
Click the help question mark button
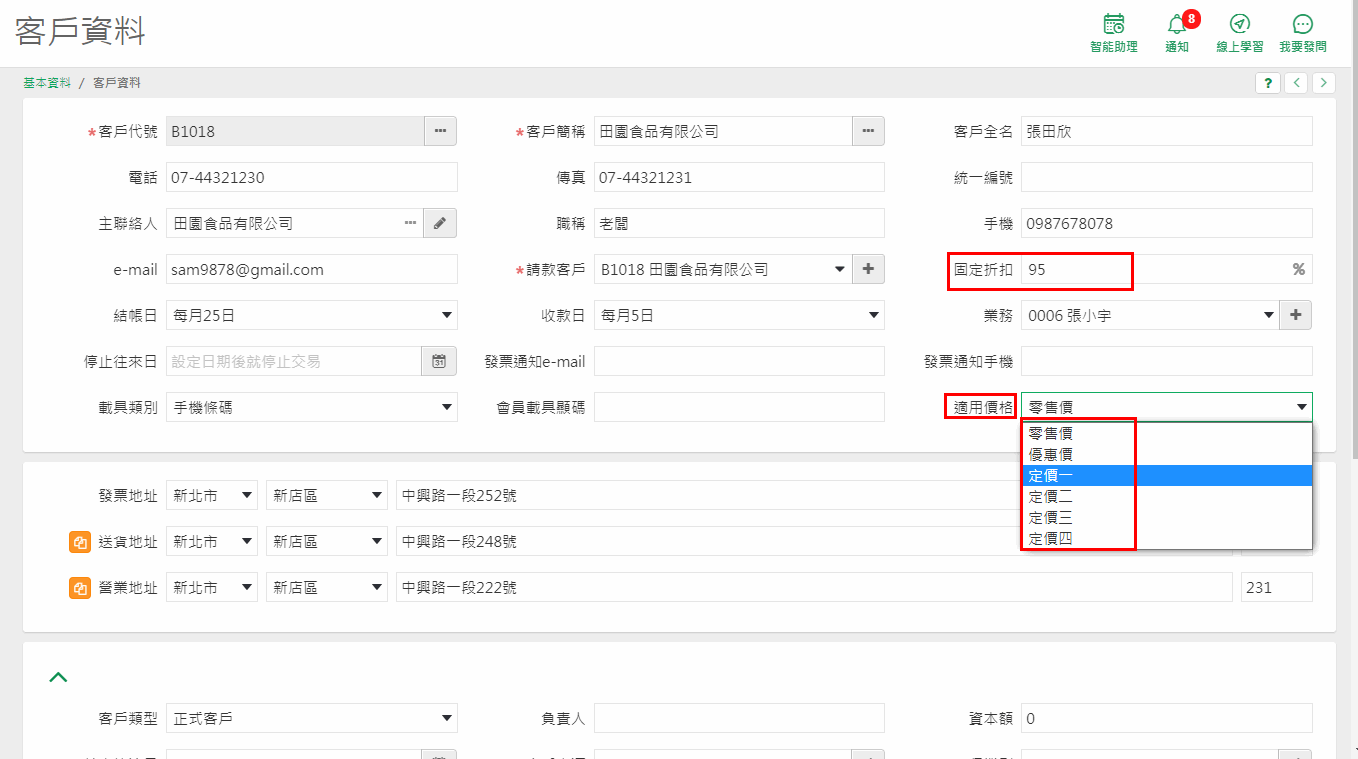[1268, 83]
